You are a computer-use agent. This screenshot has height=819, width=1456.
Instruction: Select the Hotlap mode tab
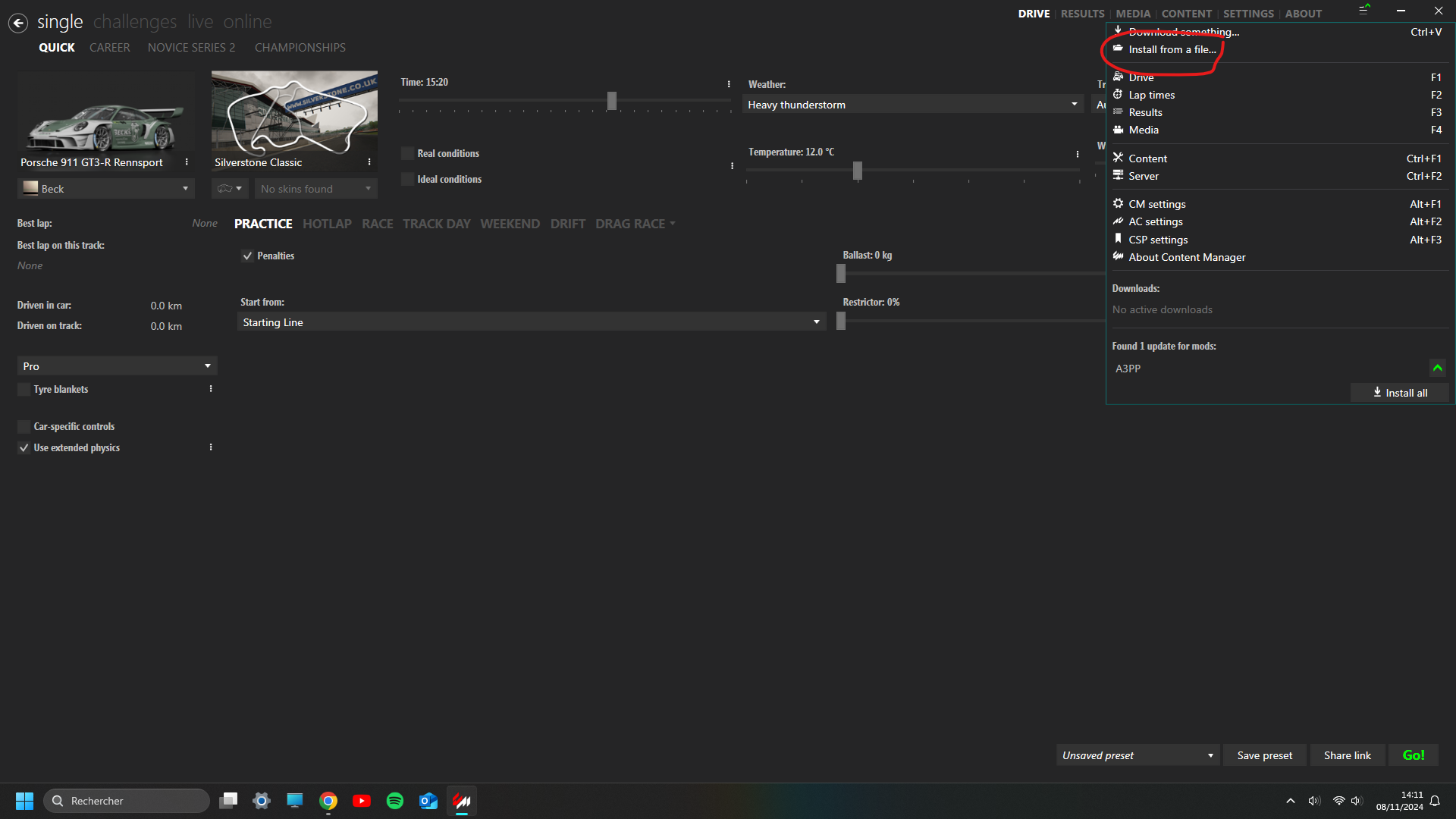(327, 224)
